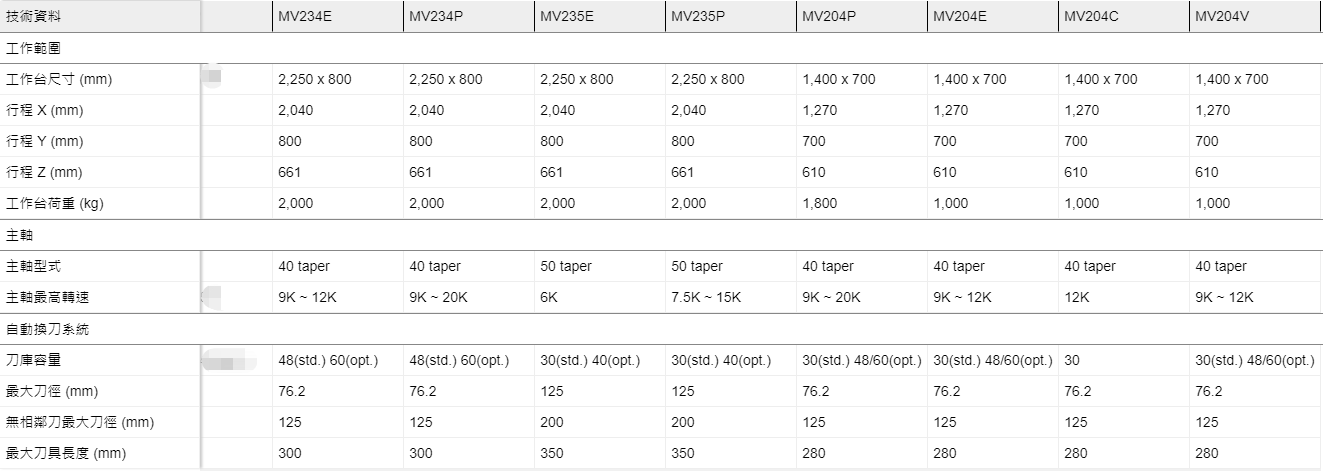Select the MV234E column header
Viewport: 1323px width, 471px height.
pos(305,16)
